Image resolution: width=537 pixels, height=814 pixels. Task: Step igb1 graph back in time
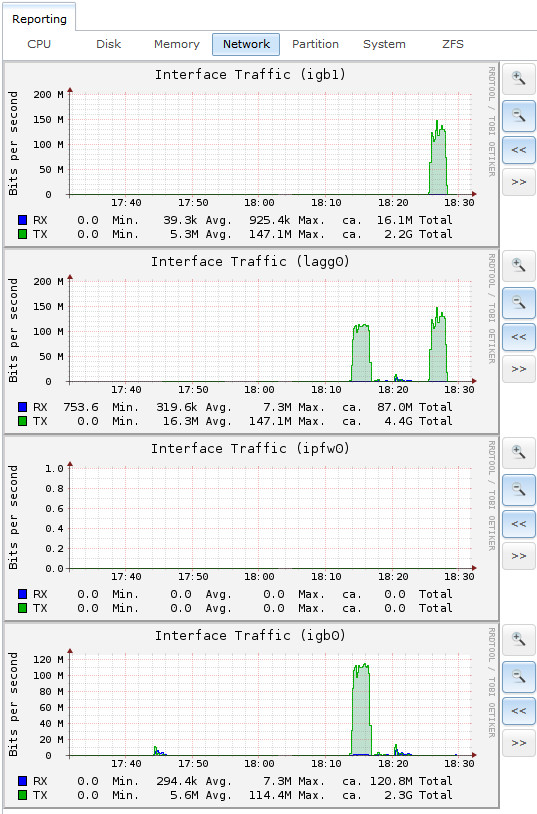pyautogui.click(x=518, y=150)
